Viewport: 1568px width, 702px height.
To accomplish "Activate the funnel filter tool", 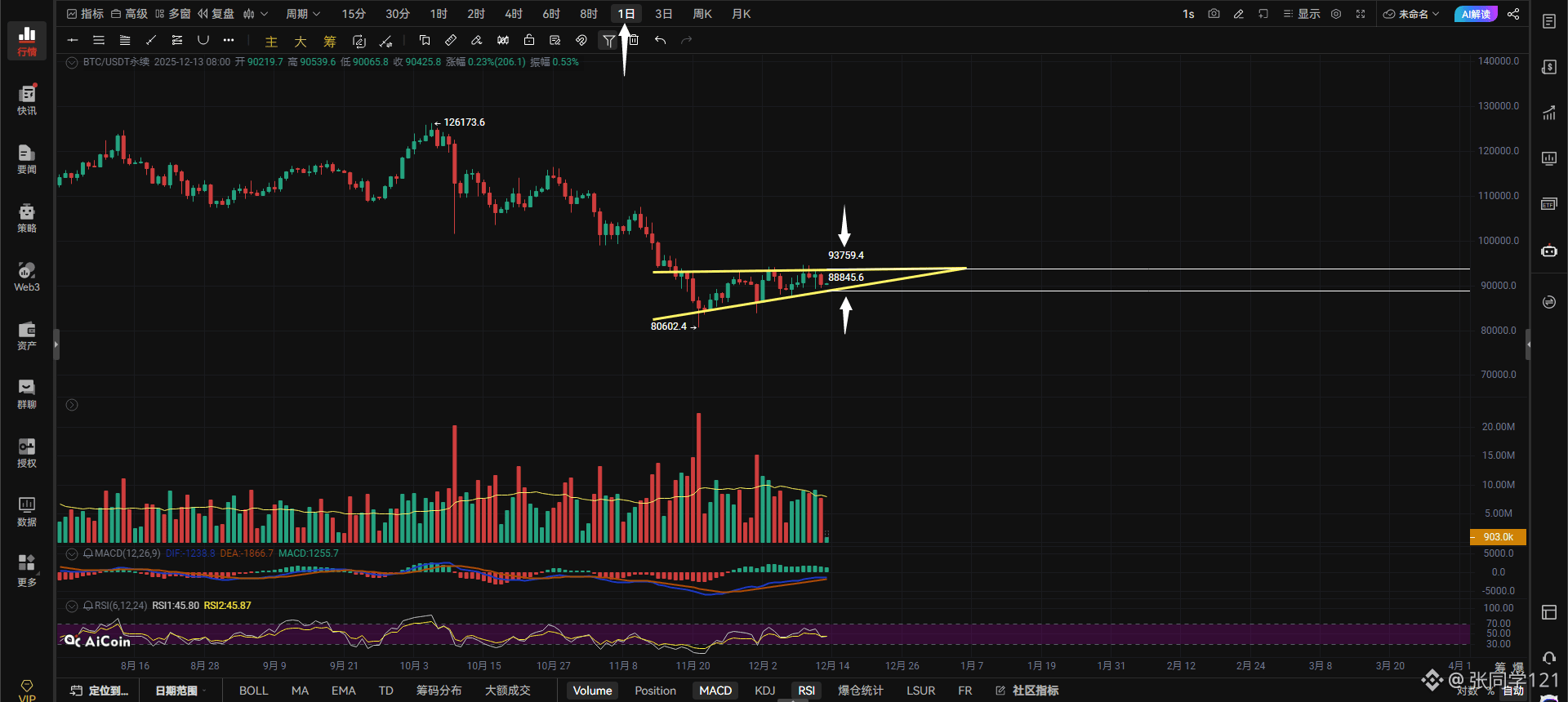I will click(x=608, y=41).
